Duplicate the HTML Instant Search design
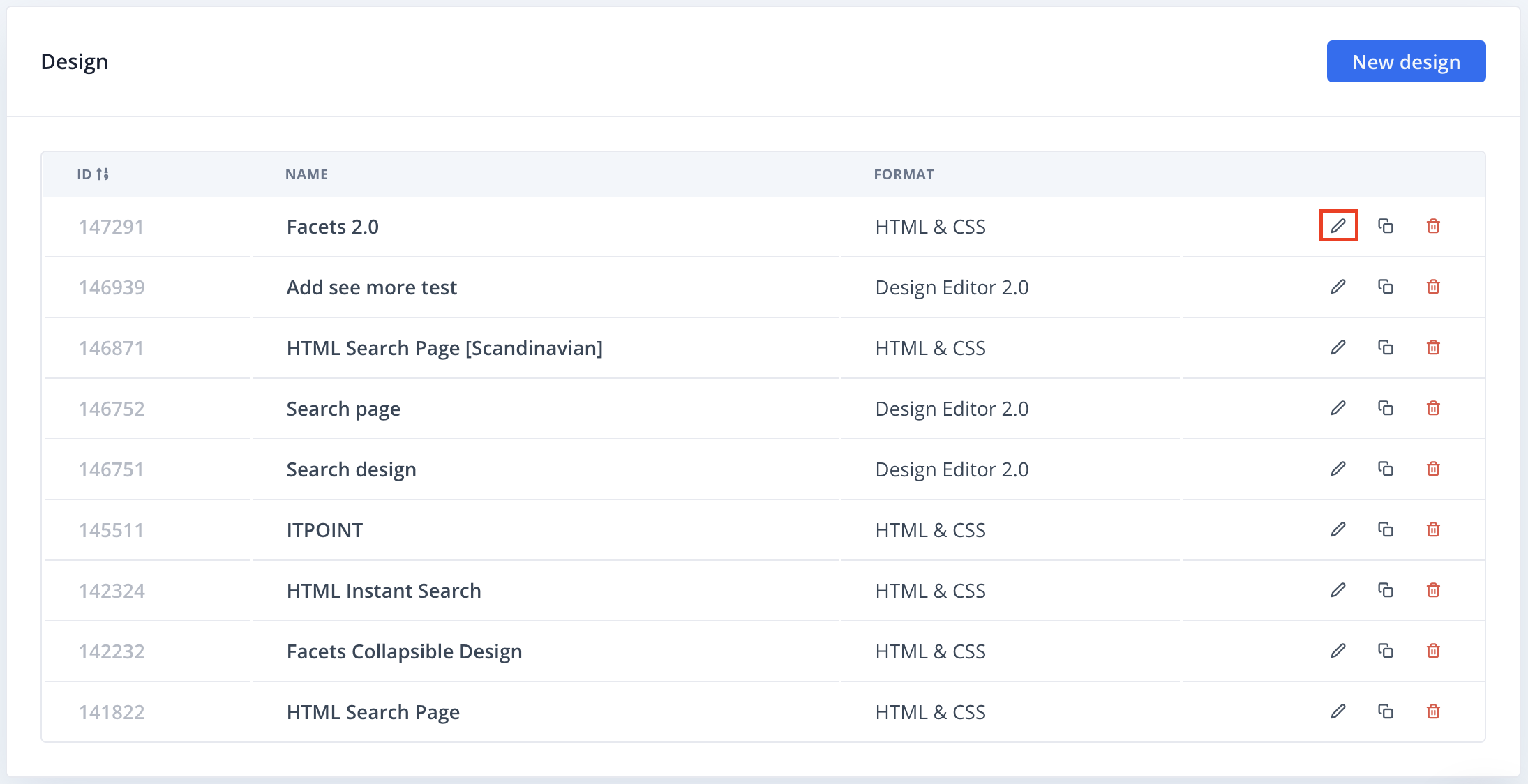The height and width of the screenshot is (784, 1528). coord(1385,590)
